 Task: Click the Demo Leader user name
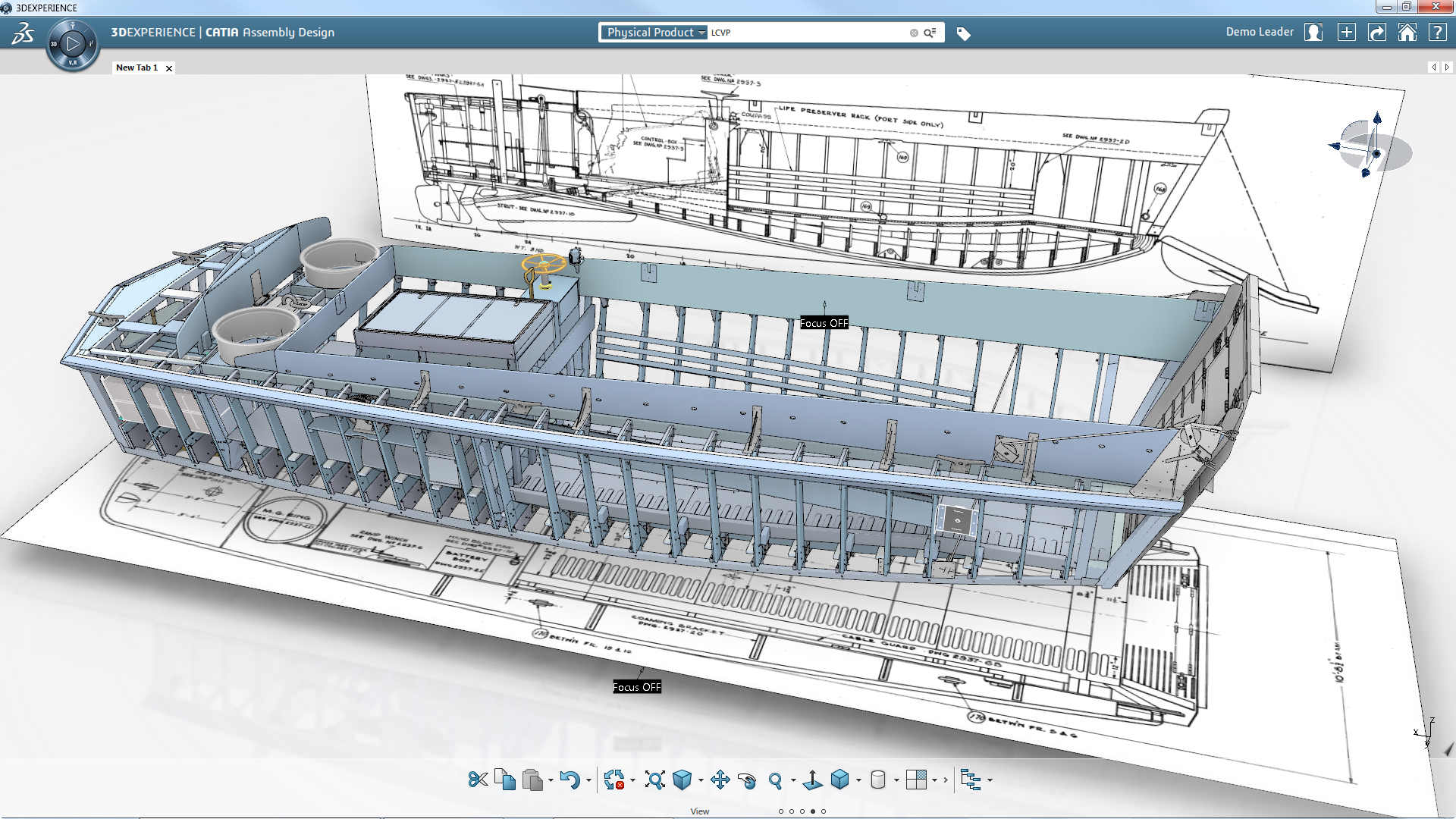pyautogui.click(x=1260, y=32)
